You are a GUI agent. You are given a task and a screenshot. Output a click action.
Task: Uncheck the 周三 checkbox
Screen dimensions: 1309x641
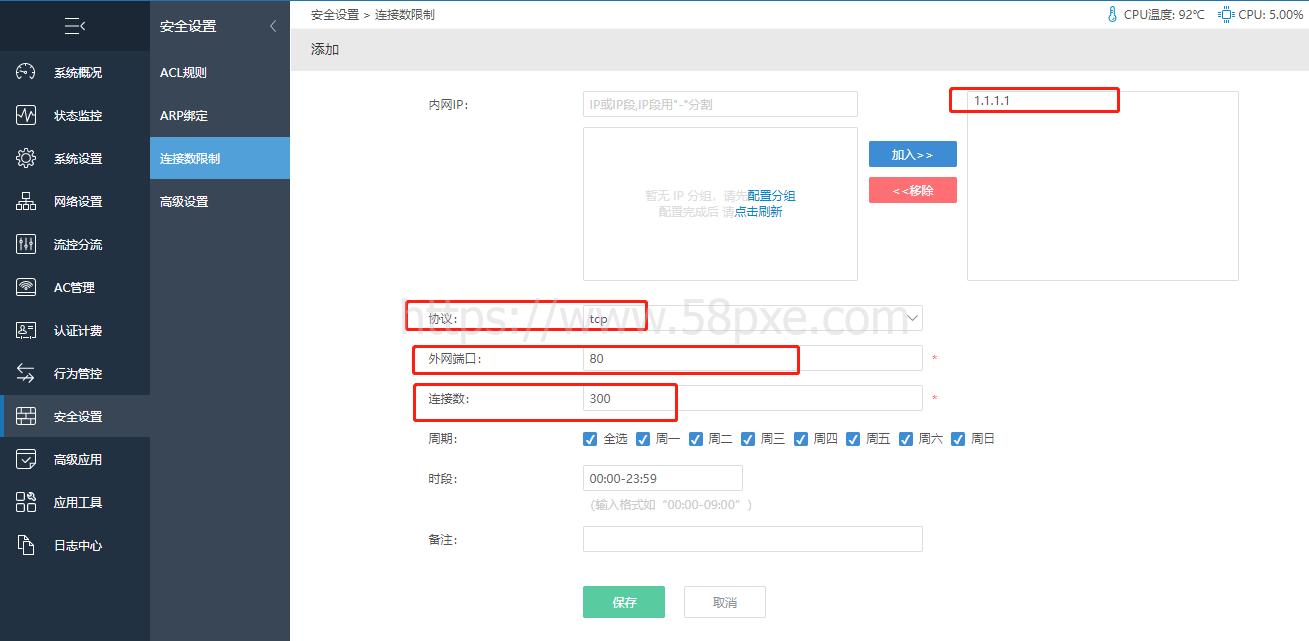coord(748,439)
